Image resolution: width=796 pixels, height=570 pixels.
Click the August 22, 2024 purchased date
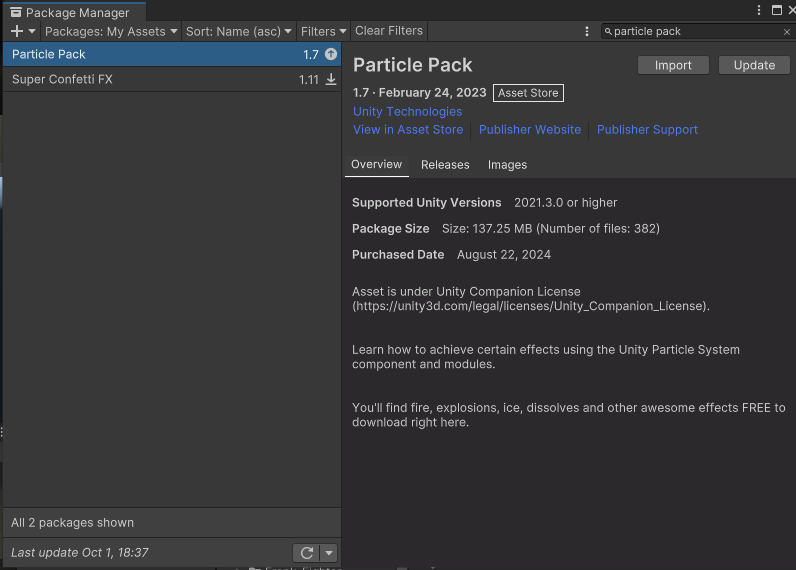[504, 255]
